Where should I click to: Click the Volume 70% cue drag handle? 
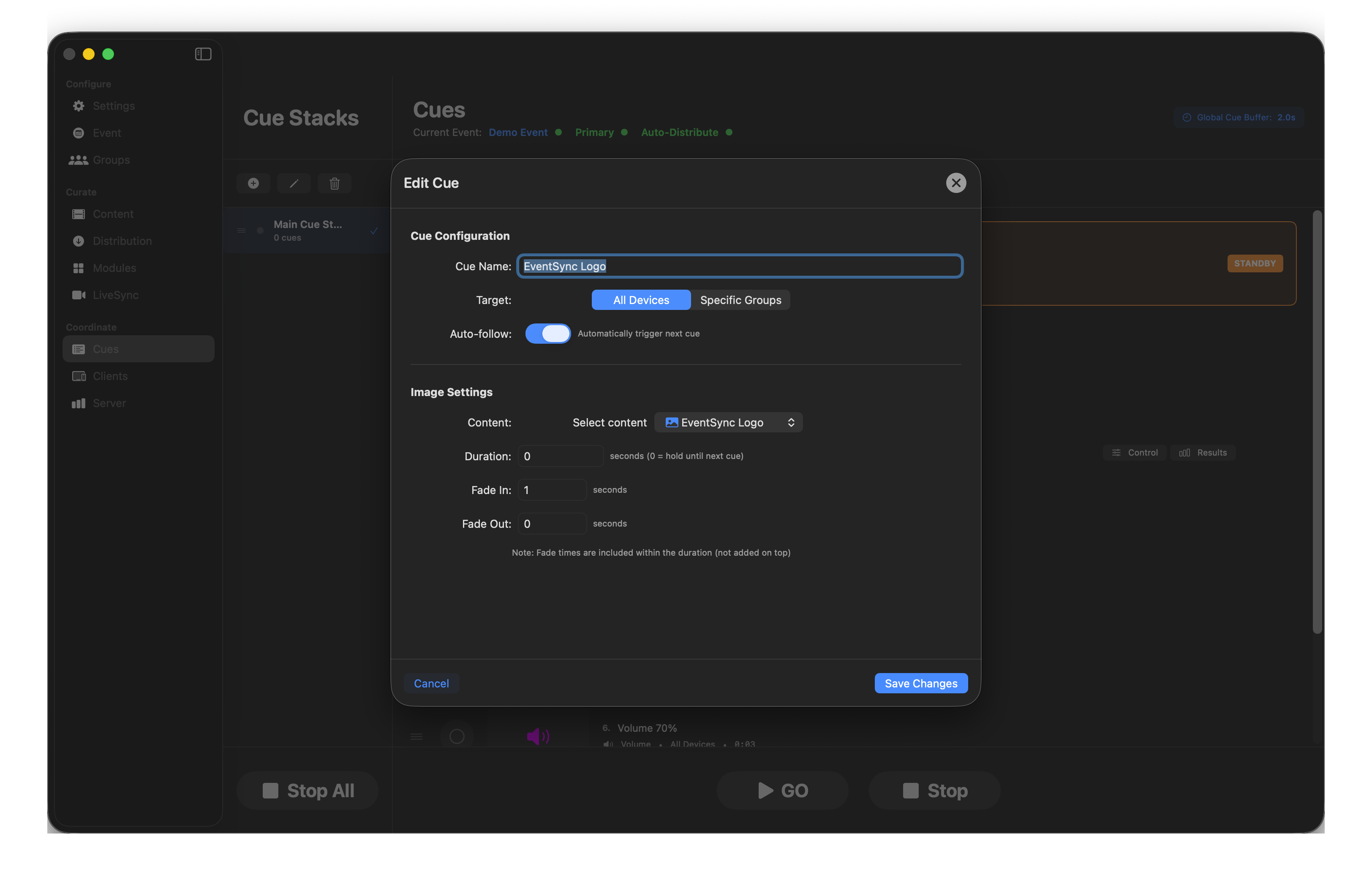[x=416, y=736]
